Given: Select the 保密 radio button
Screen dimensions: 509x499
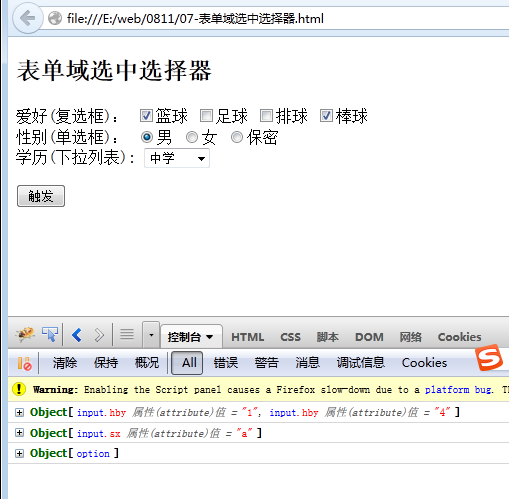Looking at the screenshot, I should tap(237, 137).
